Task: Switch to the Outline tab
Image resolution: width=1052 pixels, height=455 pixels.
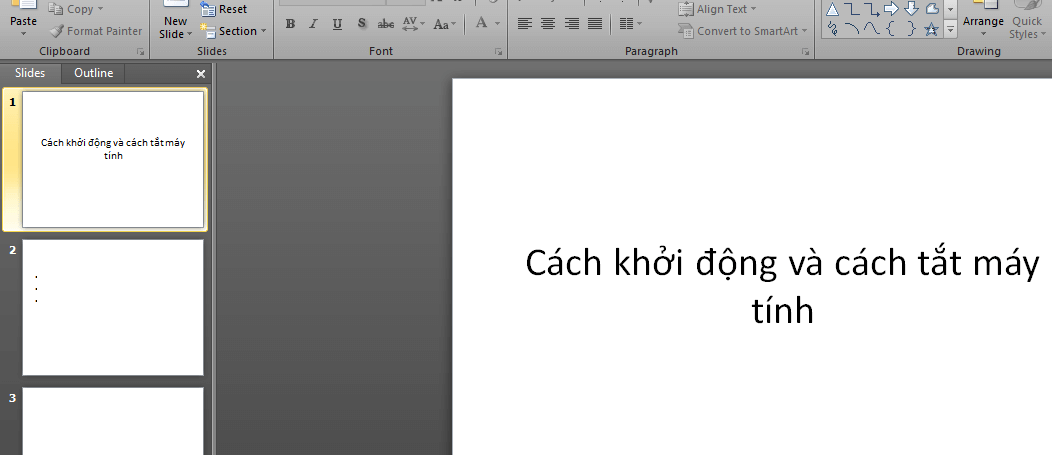Action: 94,73
